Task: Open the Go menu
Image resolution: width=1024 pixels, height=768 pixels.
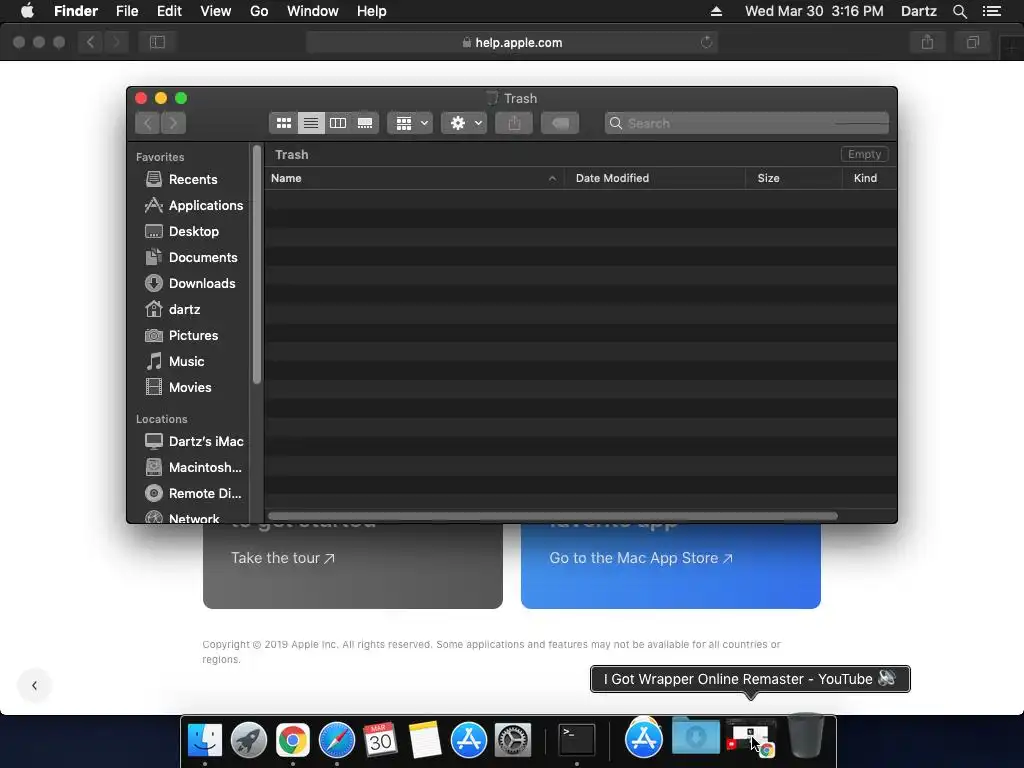Action: click(259, 11)
